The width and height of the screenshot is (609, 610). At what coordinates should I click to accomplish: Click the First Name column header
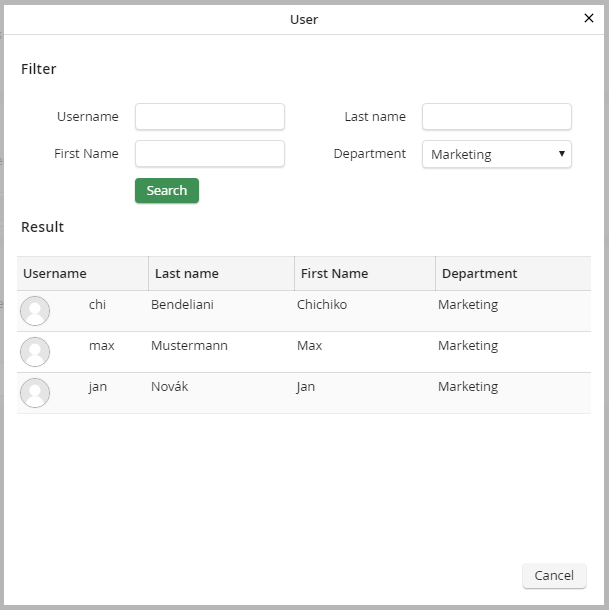coord(334,274)
